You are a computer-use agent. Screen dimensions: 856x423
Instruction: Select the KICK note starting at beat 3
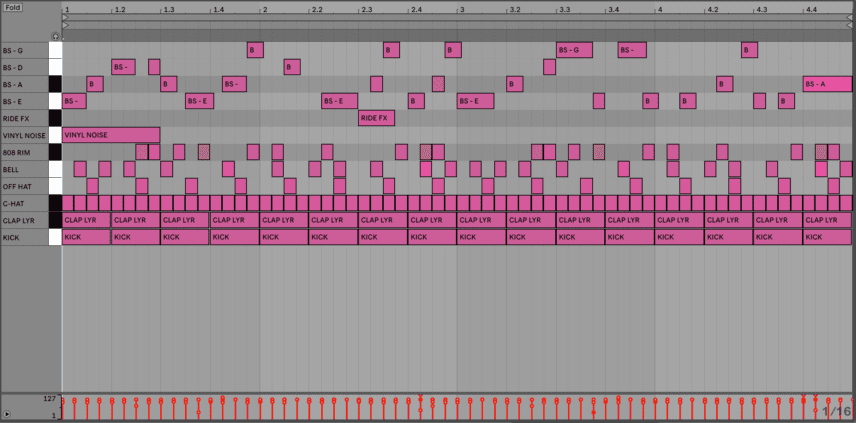(x=482, y=237)
